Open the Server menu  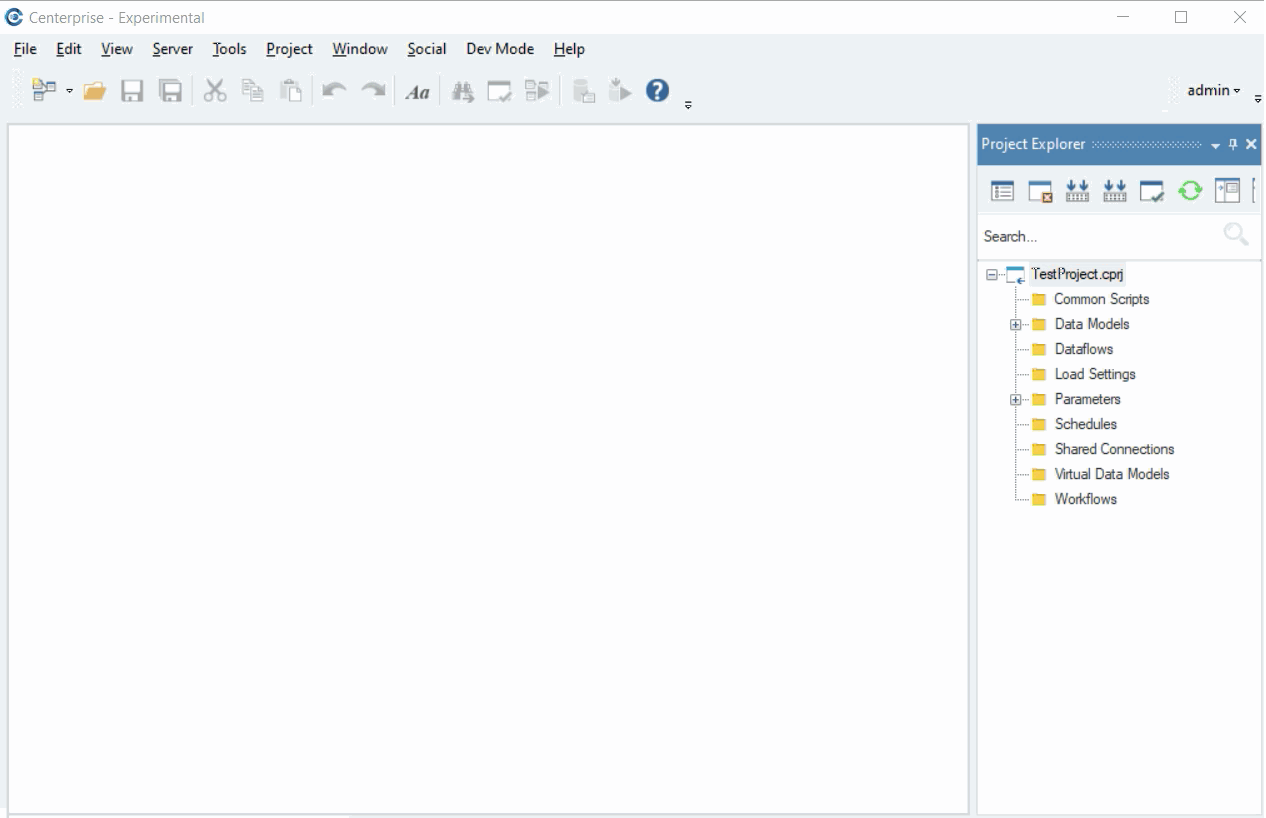tap(172, 49)
